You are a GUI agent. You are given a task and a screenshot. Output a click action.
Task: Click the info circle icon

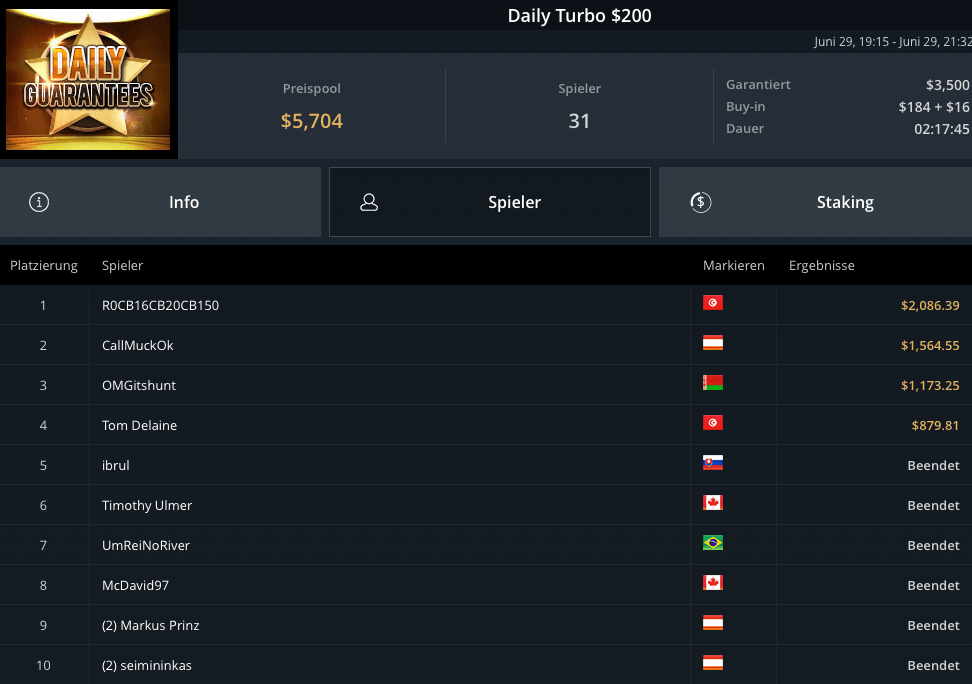(x=40, y=202)
